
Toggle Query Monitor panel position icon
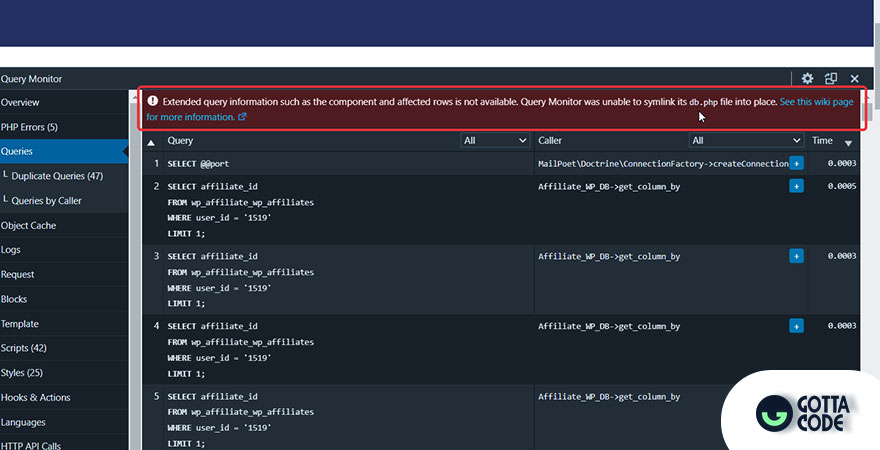(x=831, y=79)
